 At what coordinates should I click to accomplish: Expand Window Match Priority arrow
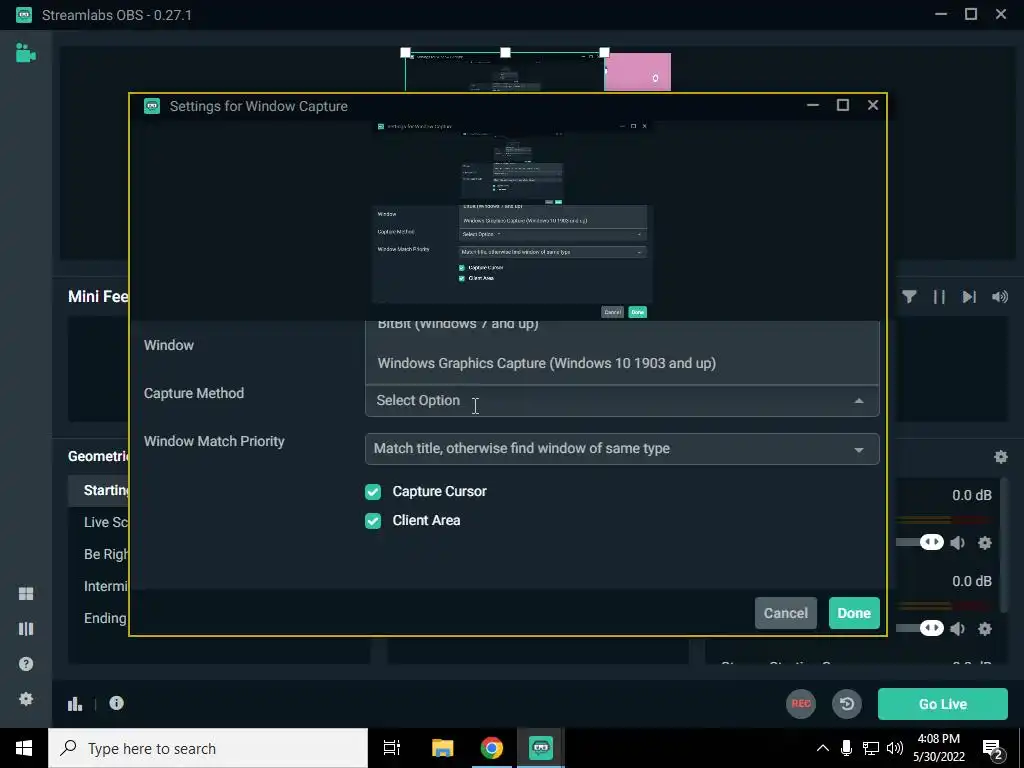tap(859, 449)
